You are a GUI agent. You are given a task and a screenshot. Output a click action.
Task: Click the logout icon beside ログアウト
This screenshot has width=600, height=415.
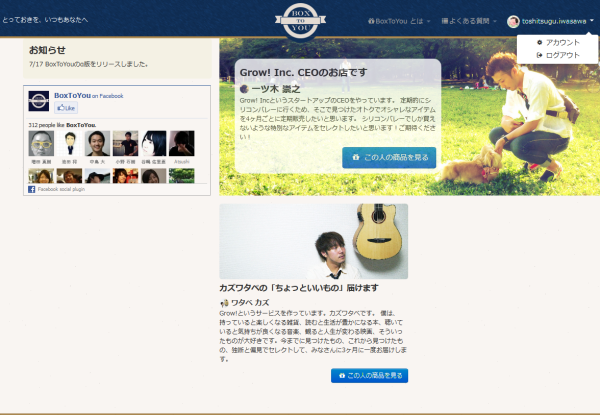pos(540,55)
